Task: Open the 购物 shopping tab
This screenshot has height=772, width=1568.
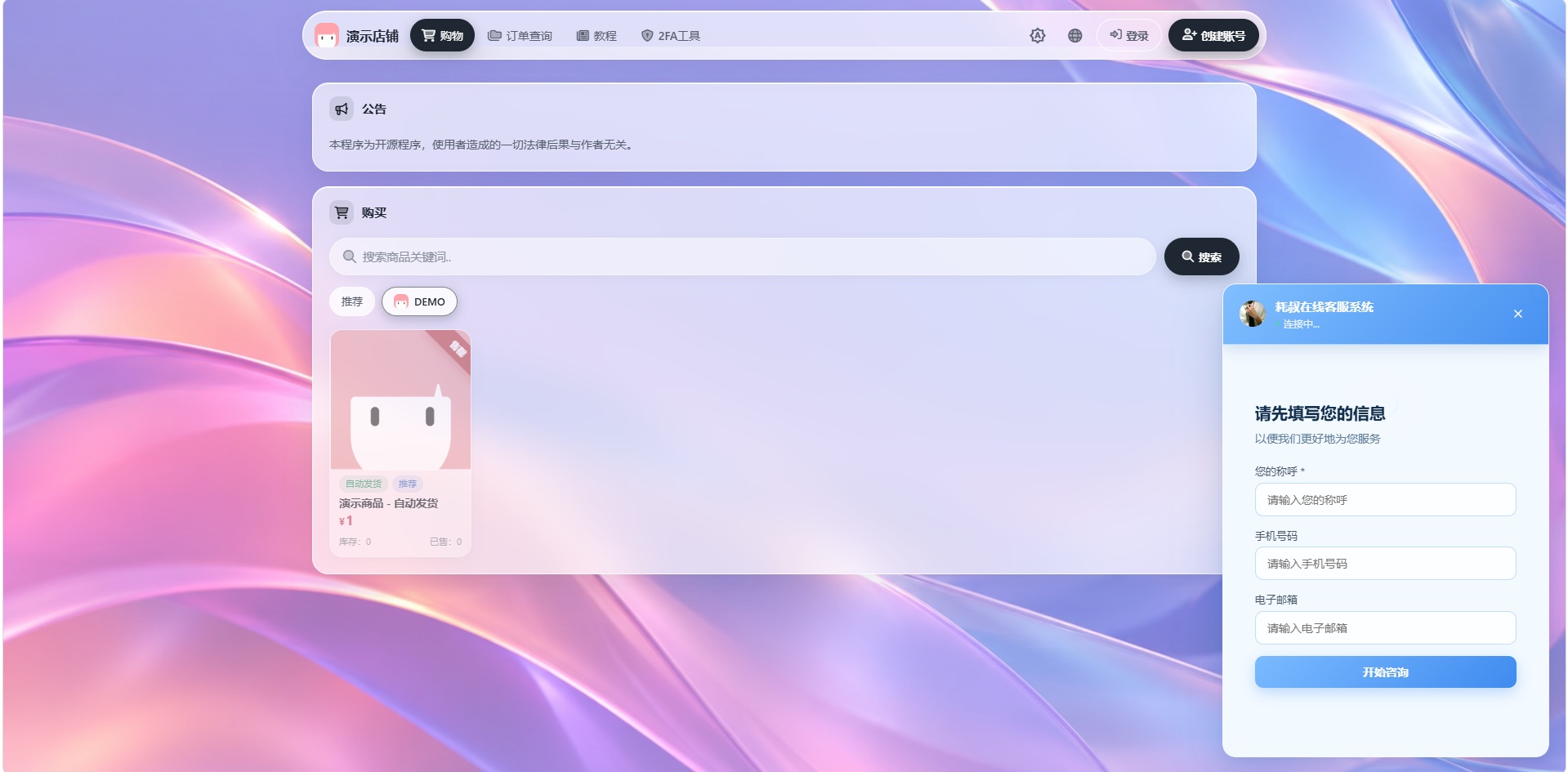Action: coord(442,35)
